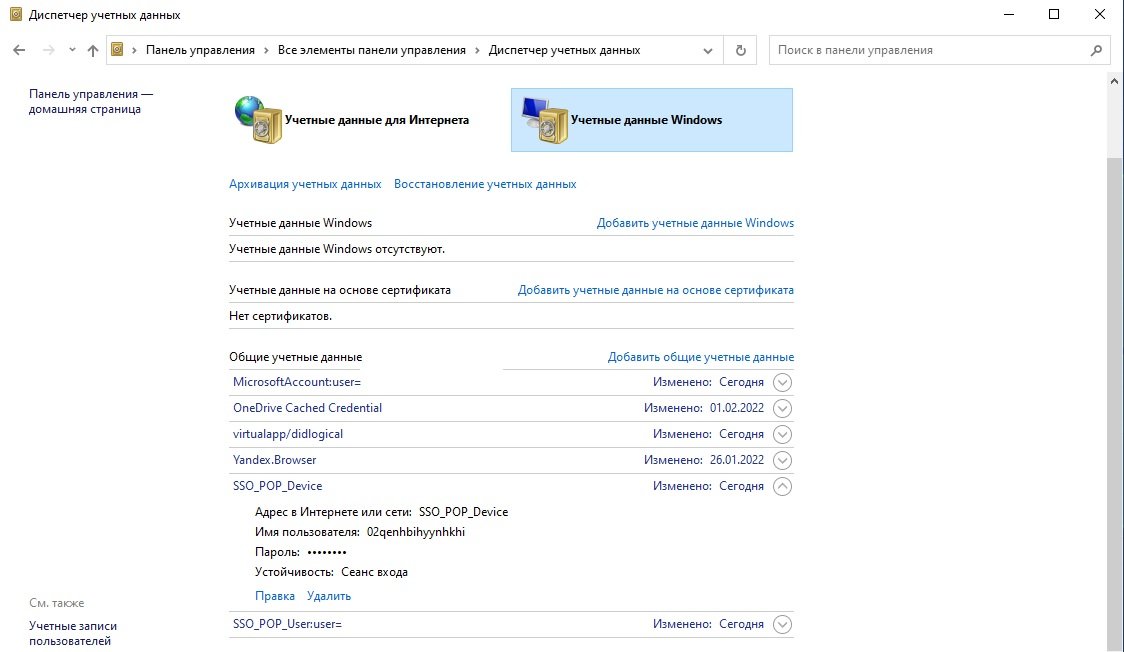Image resolution: width=1124 pixels, height=652 pixels.
Task: Open the address bar history dropdown
Action: click(709, 50)
